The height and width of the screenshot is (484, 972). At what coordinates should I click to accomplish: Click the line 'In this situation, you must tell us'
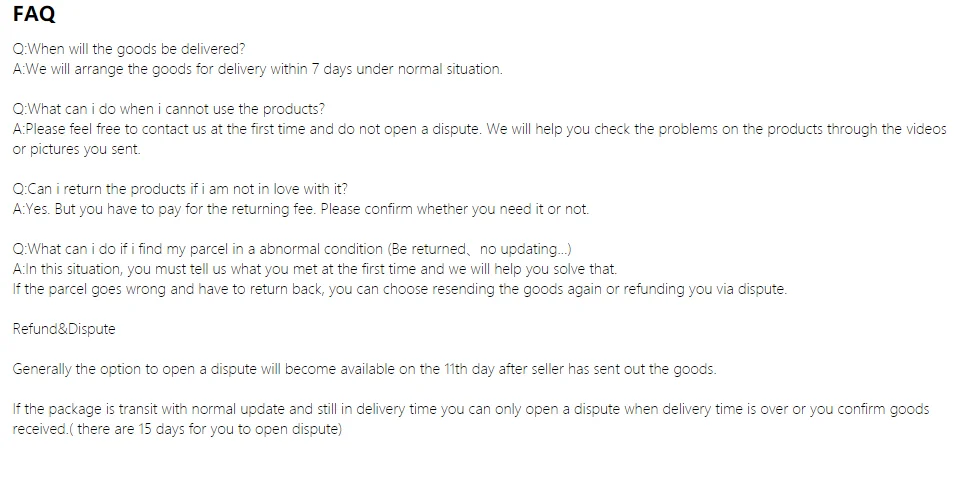click(x=315, y=269)
